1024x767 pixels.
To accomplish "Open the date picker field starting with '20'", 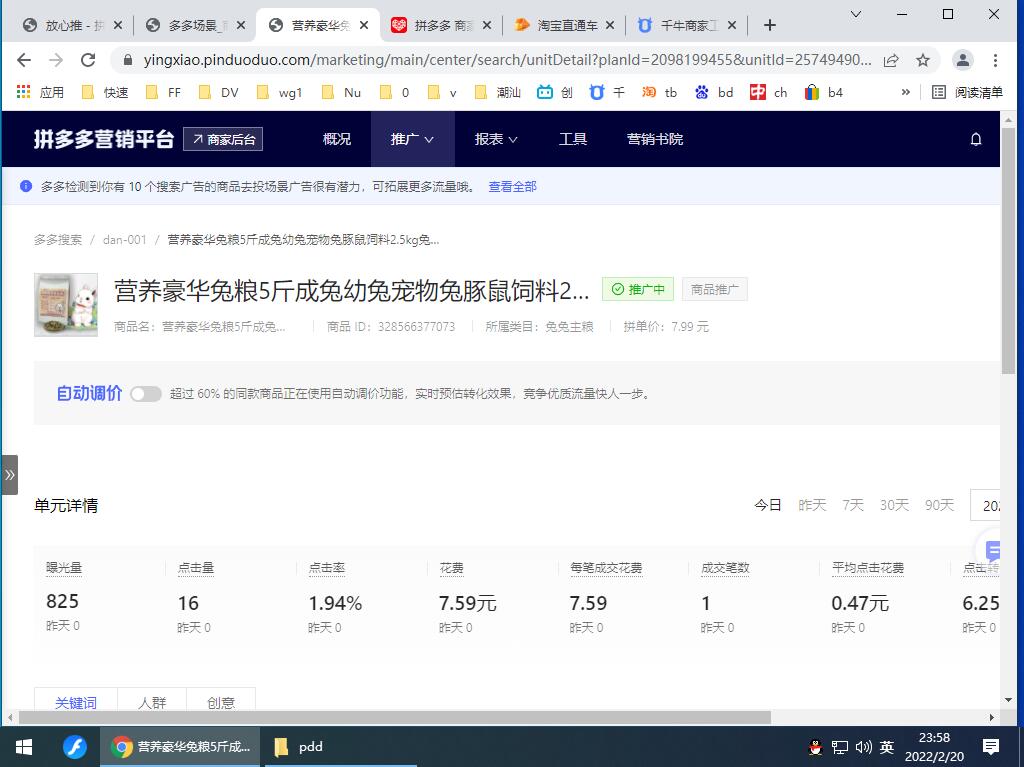I will pos(985,505).
